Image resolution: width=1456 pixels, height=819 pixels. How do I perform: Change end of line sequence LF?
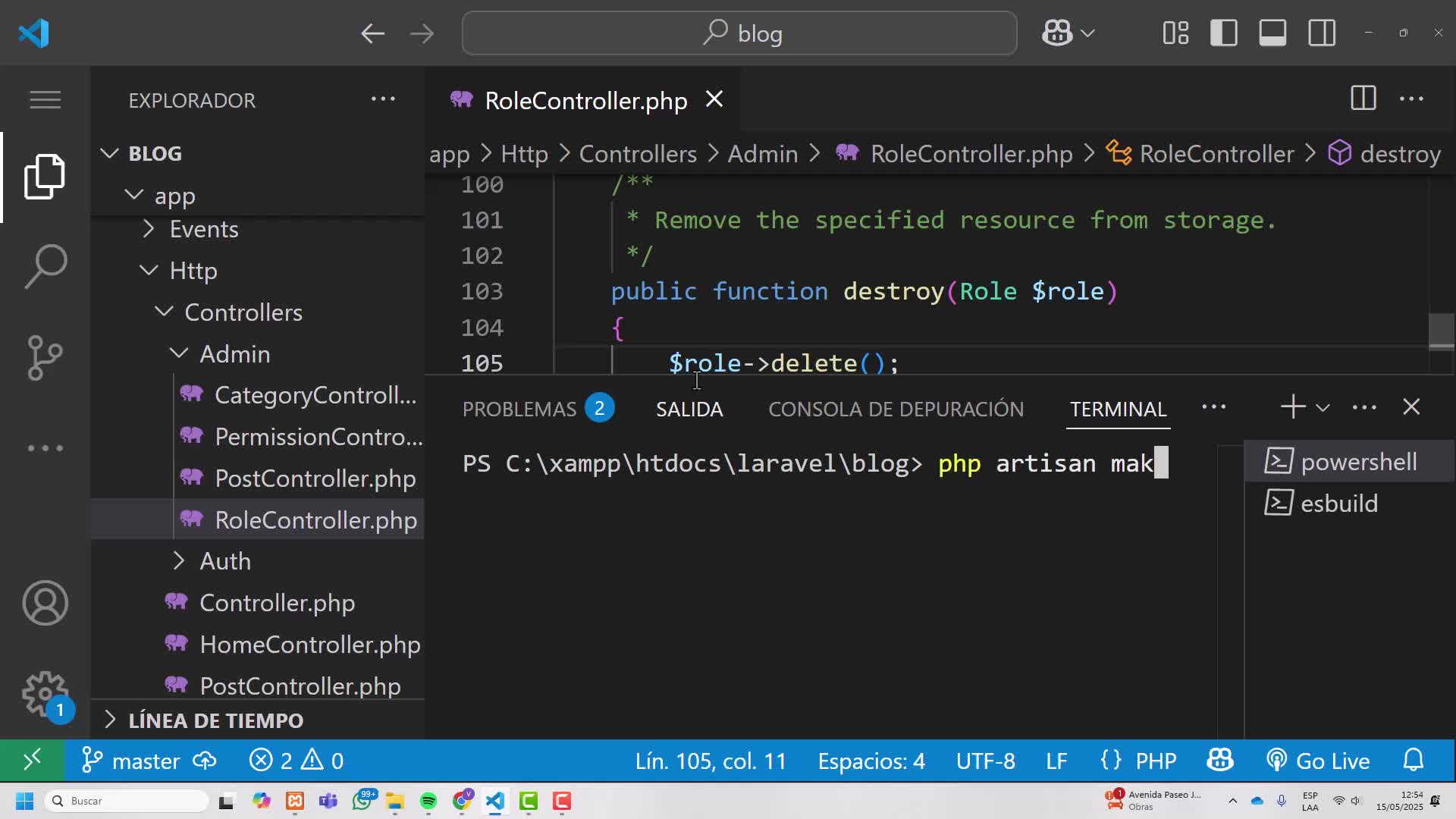[1056, 761]
